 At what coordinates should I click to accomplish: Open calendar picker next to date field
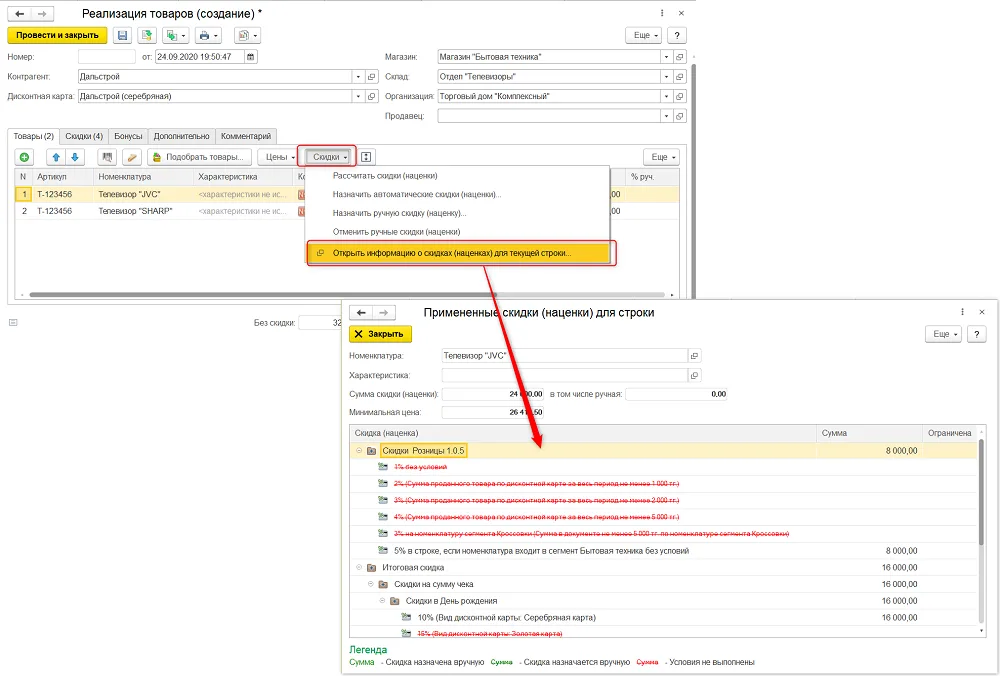(251, 57)
